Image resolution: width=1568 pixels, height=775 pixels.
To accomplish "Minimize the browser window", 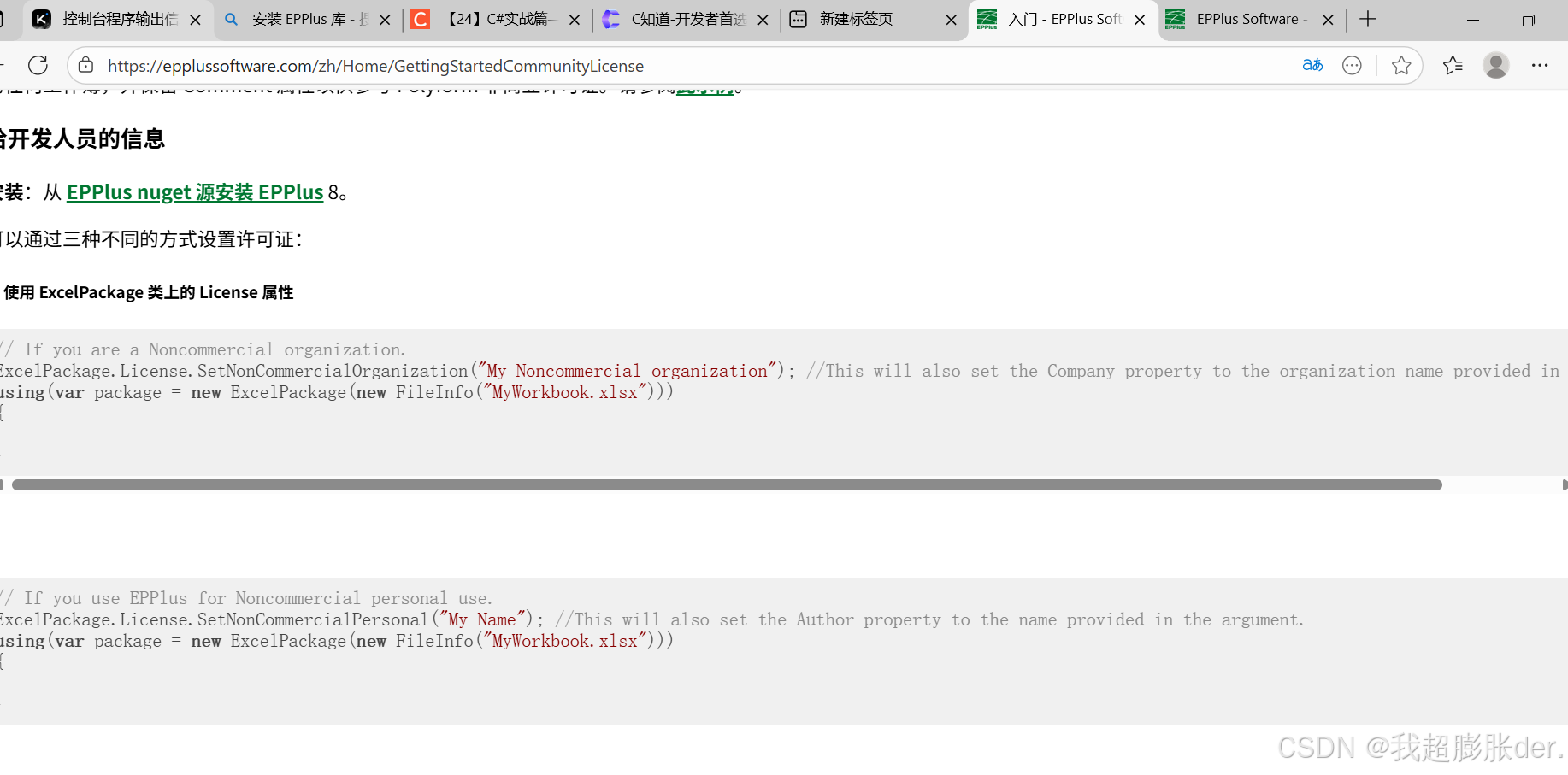I will point(1472,20).
